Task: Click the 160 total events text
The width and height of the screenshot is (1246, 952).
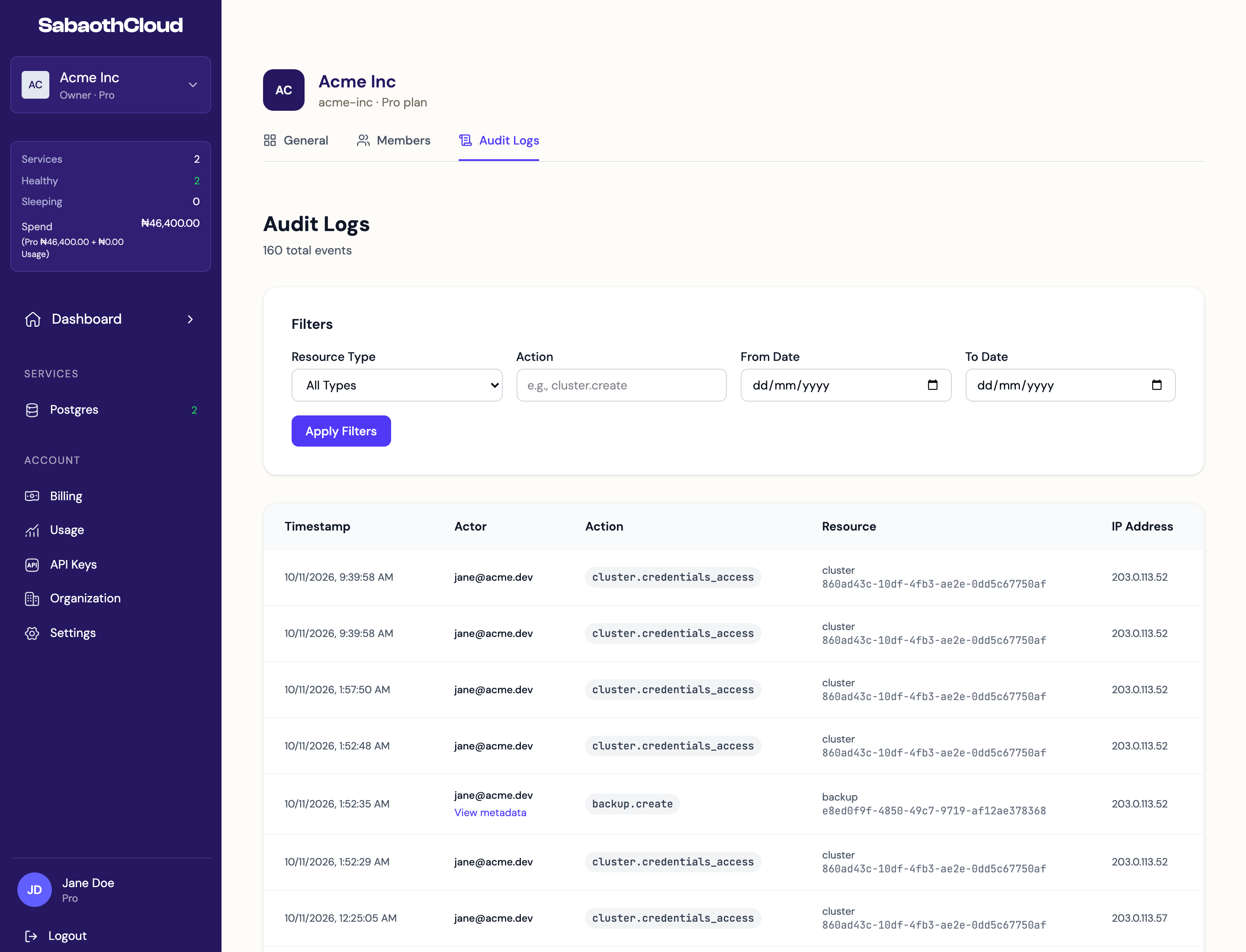Action: coord(307,251)
